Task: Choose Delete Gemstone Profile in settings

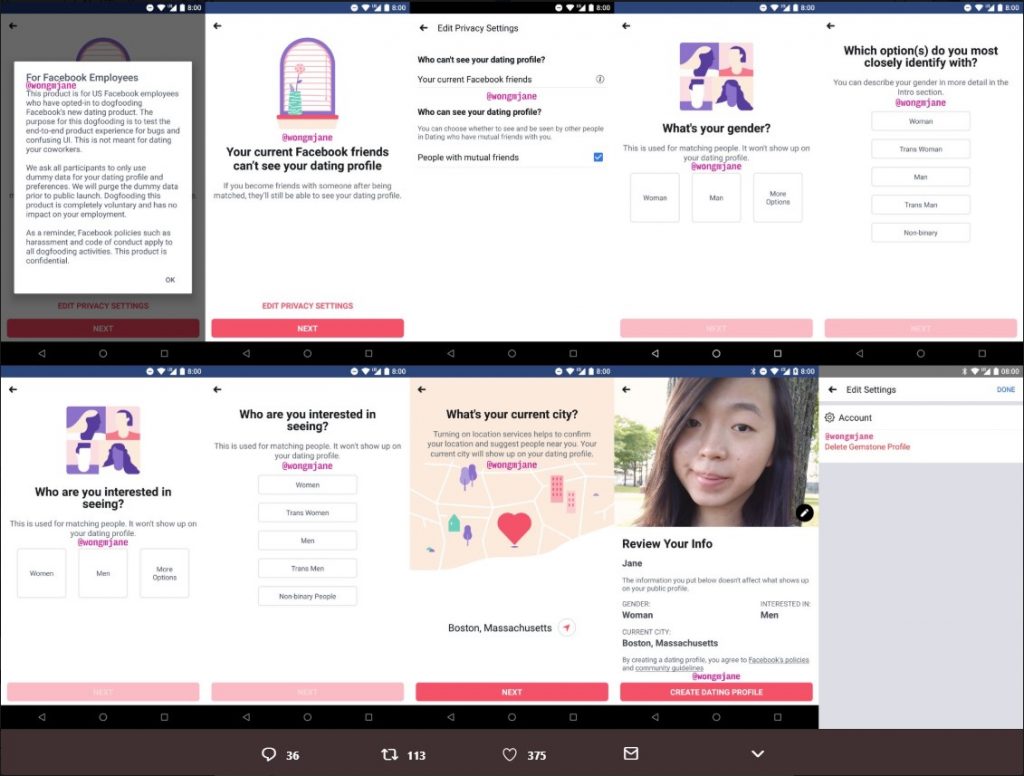Action: coord(868,447)
